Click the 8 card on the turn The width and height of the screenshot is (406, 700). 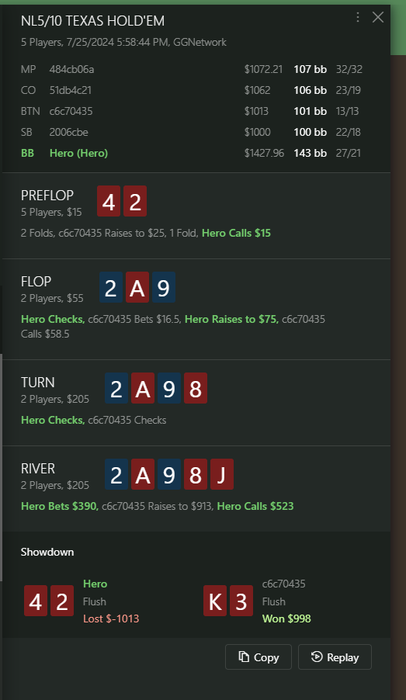click(195, 388)
